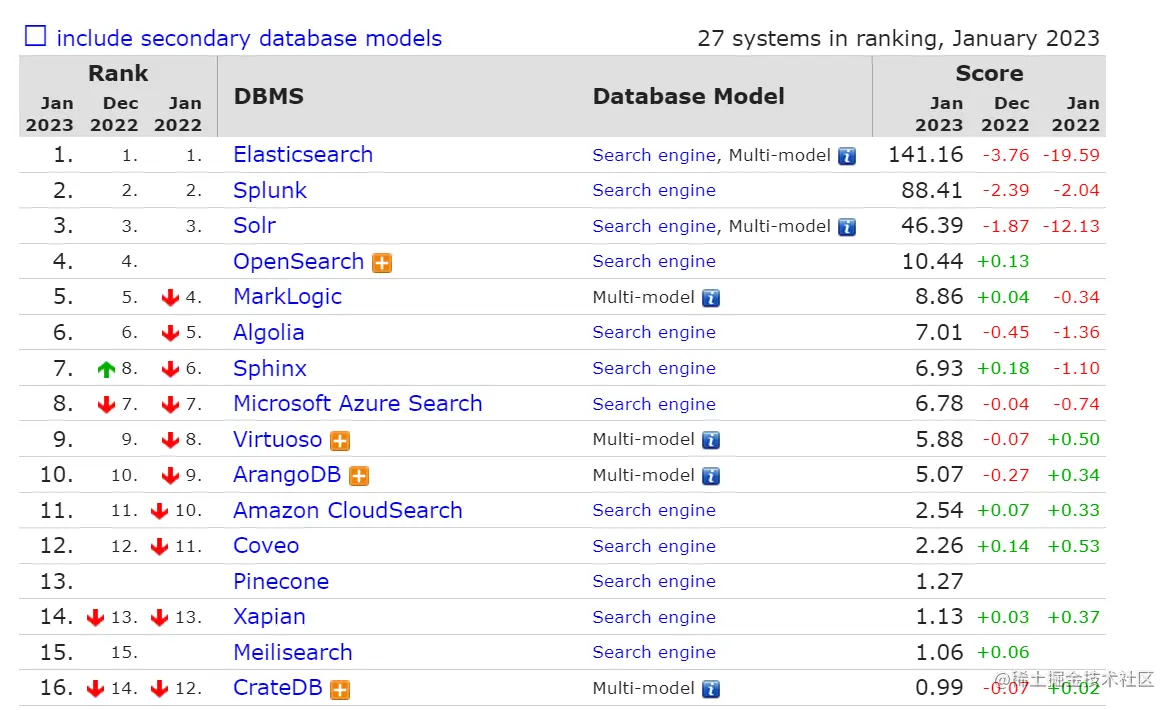Click the orange plus icon beside OpenSearch
This screenshot has height=710, width=1175.
click(x=382, y=263)
